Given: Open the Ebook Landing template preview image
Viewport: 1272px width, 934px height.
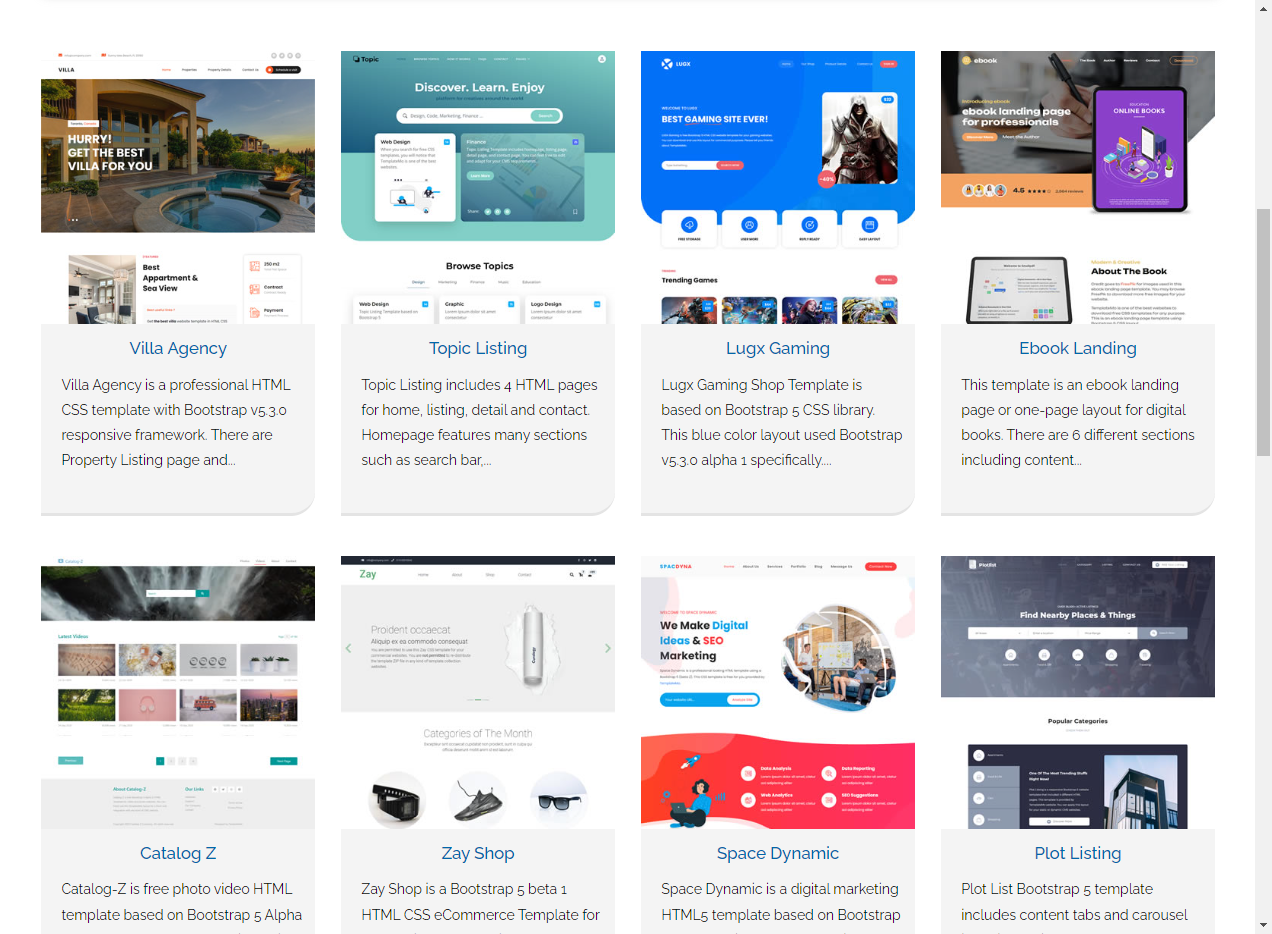Looking at the screenshot, I should pos(1078,187).
